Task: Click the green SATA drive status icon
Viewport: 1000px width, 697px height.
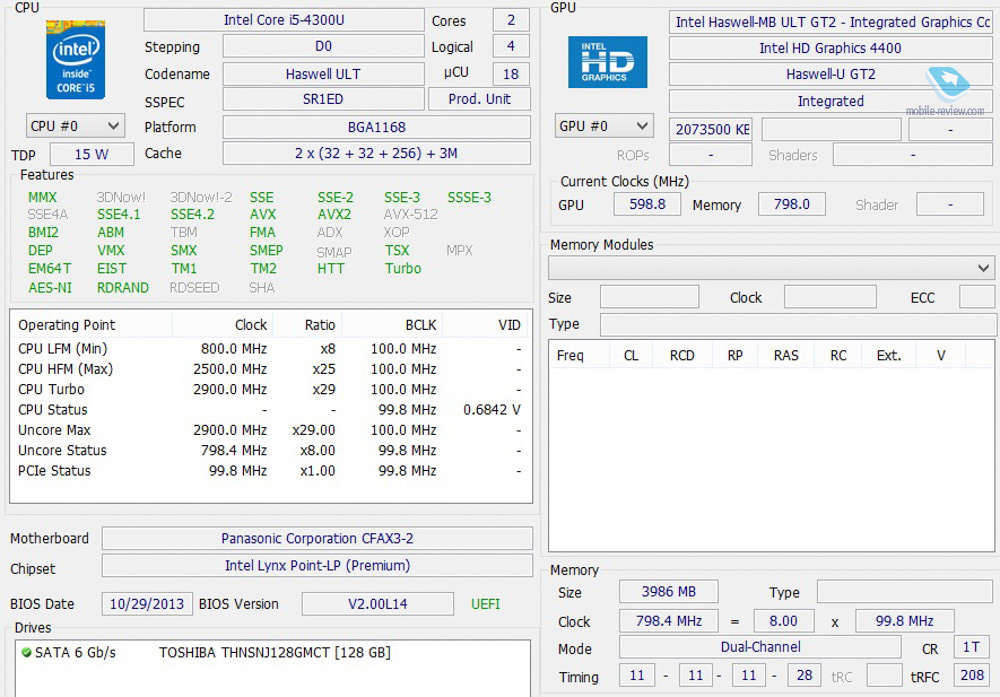Action: tap(26, 652)
